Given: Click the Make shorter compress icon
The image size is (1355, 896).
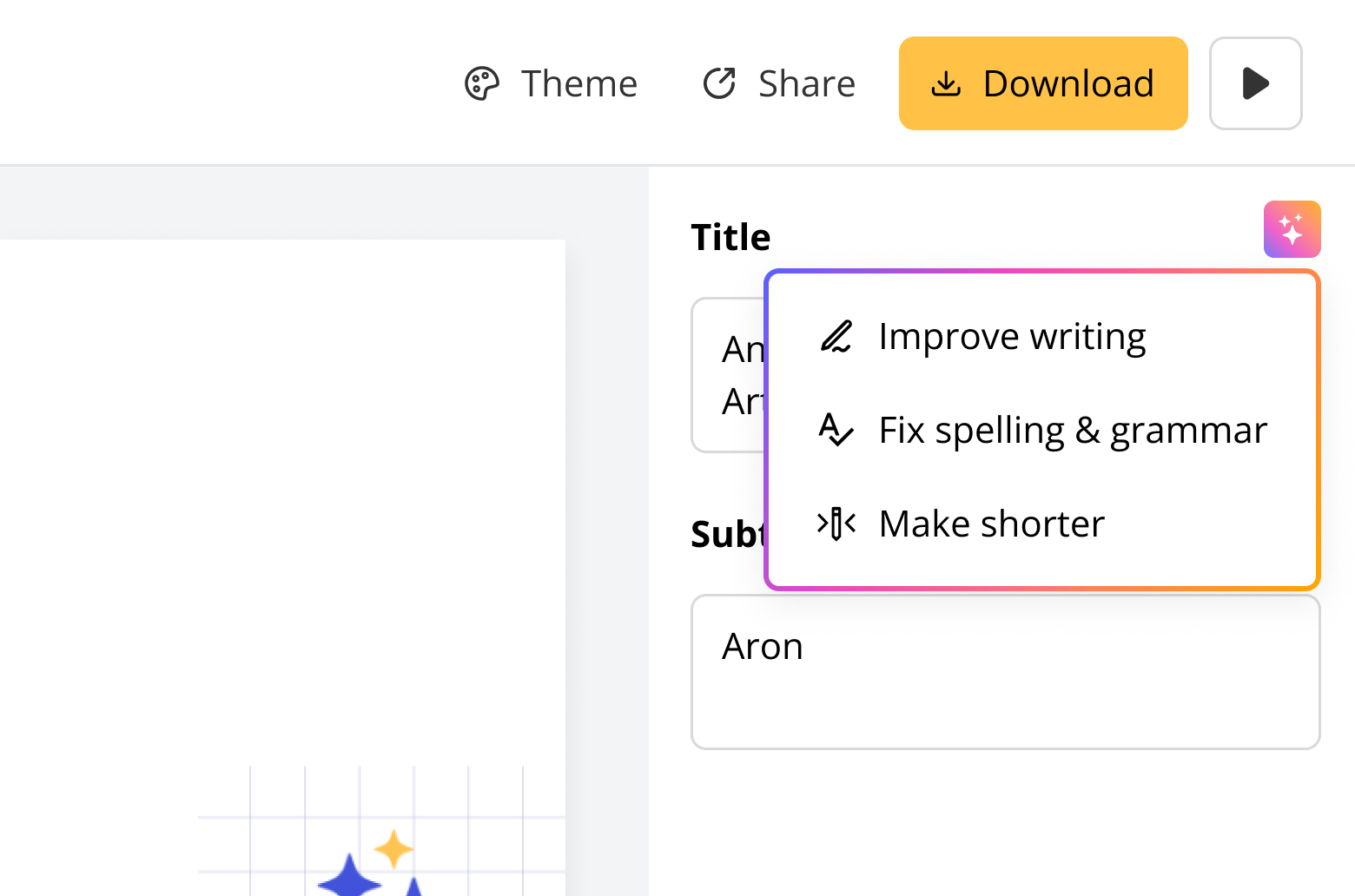Looking at the screenshot, I should coord(836,524).
